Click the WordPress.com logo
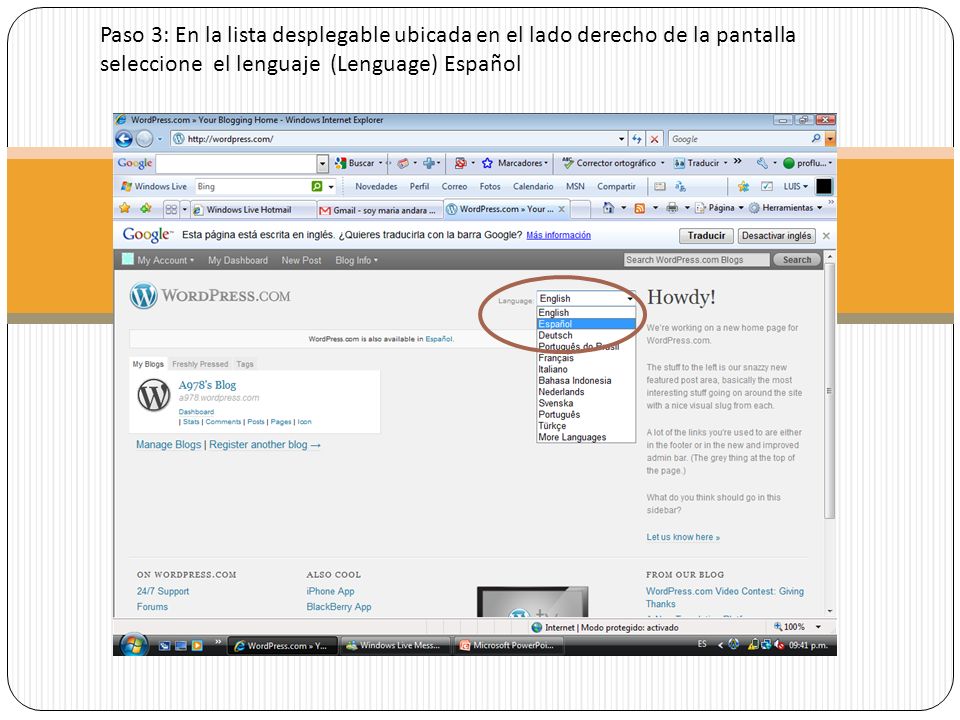This screenshot has width=960, height=720. [210, 296]
